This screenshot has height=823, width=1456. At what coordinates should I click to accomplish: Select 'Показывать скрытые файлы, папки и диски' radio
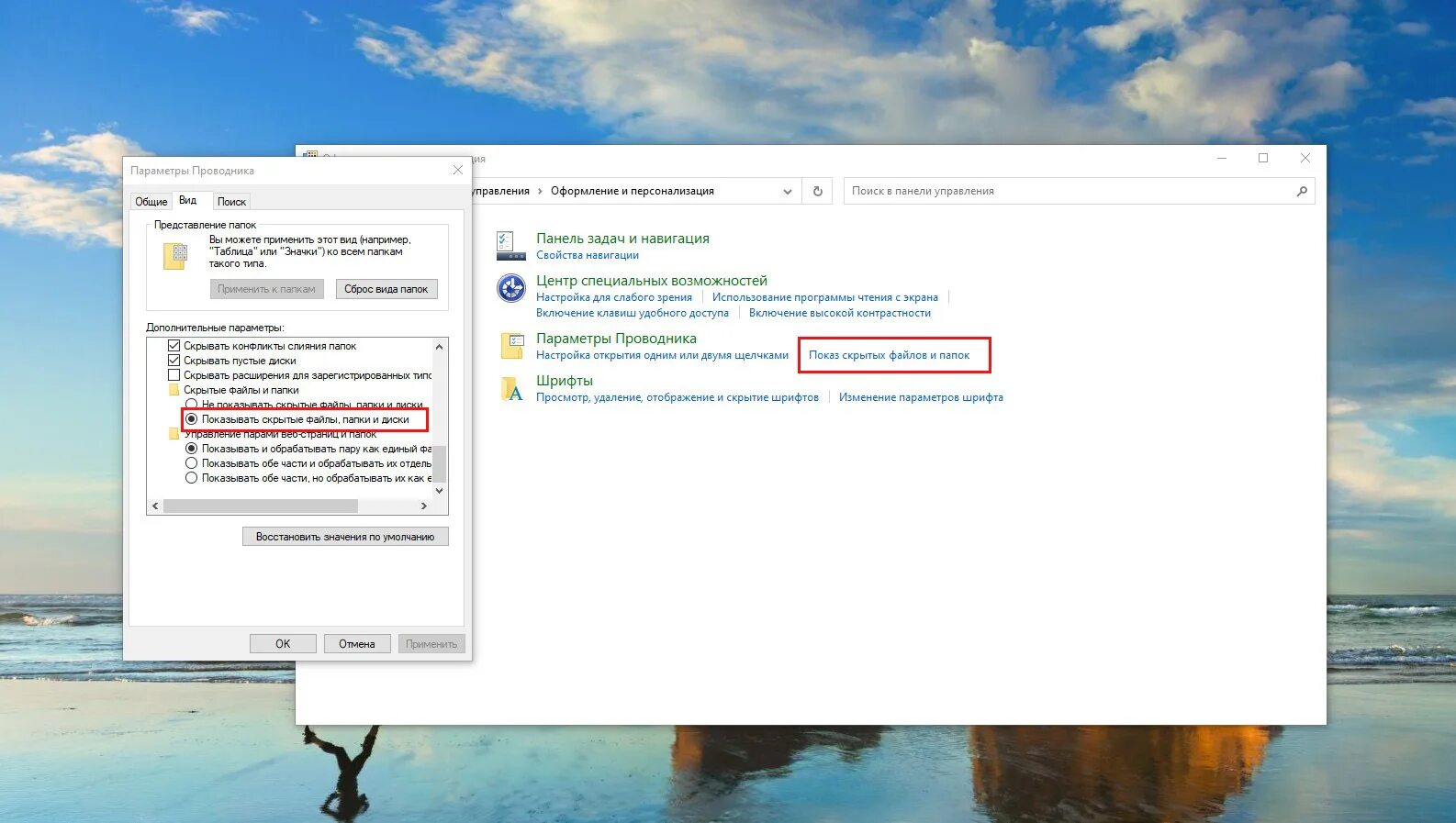191,419
